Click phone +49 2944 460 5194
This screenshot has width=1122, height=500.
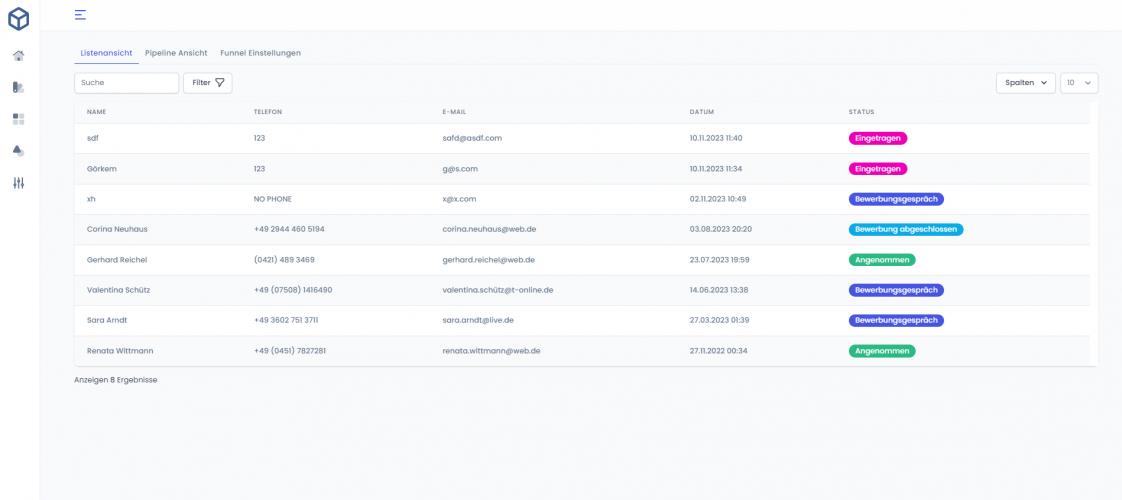(x=289, y=230)
